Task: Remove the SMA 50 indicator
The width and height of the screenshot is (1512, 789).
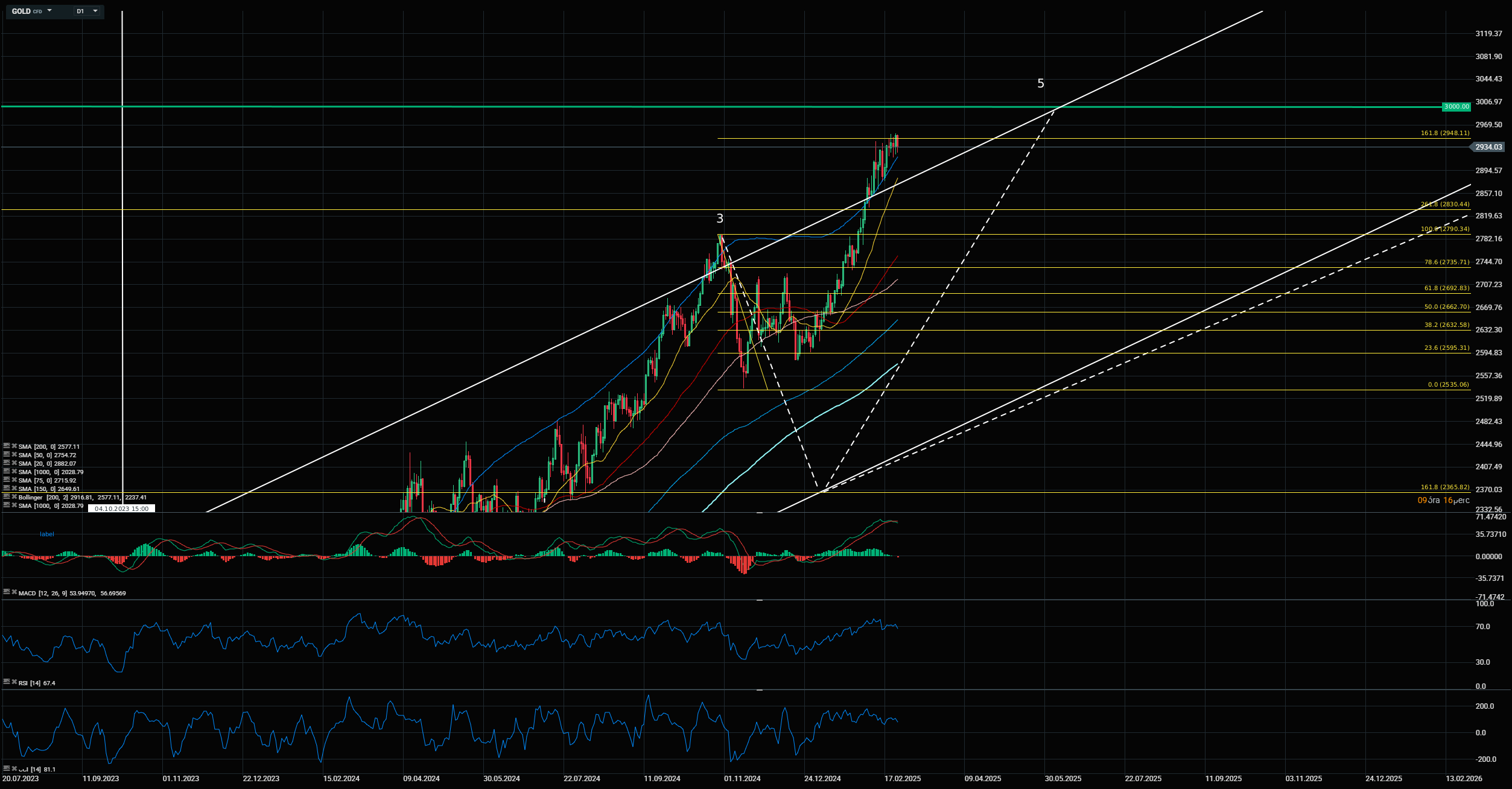Action: pyautogui.click(x=14, y=455)
